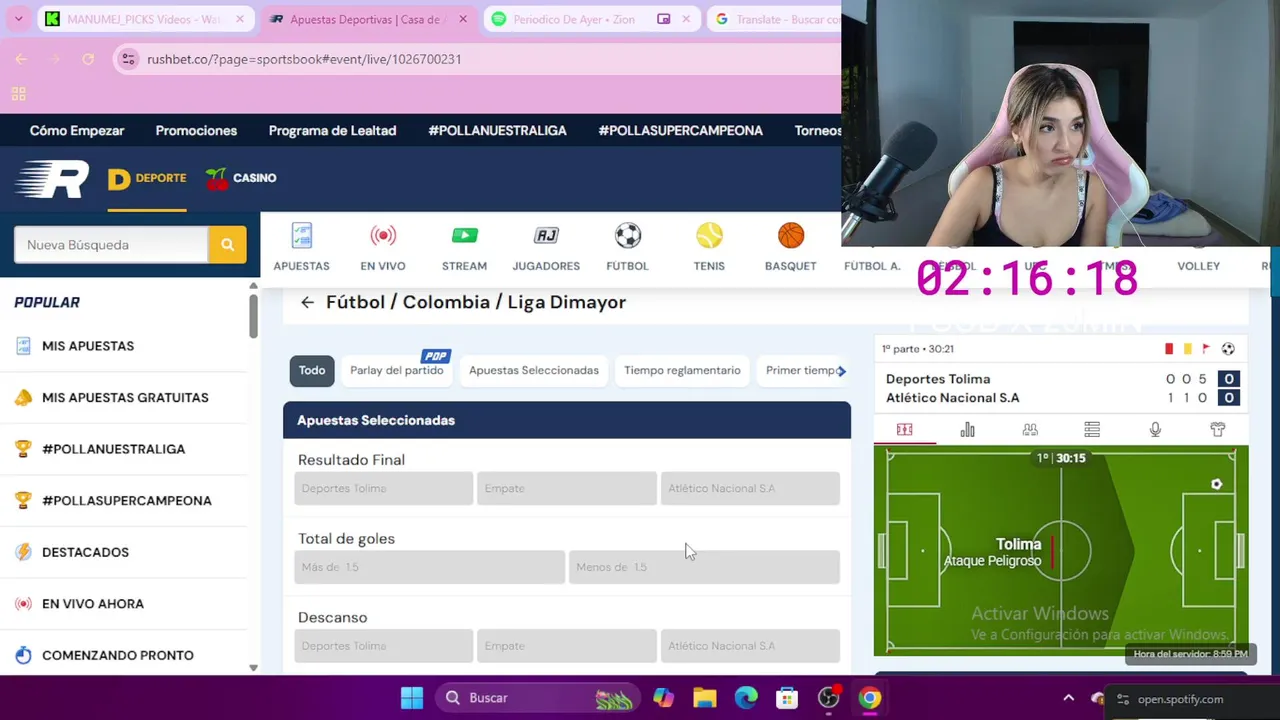Open the jersey team tab in tracker

tap(1217, 430)
